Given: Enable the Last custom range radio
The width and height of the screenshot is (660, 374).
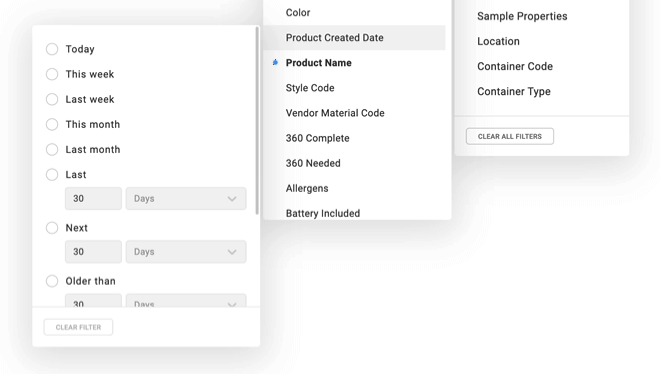Looking at the screenshot, I should [52, 175].
